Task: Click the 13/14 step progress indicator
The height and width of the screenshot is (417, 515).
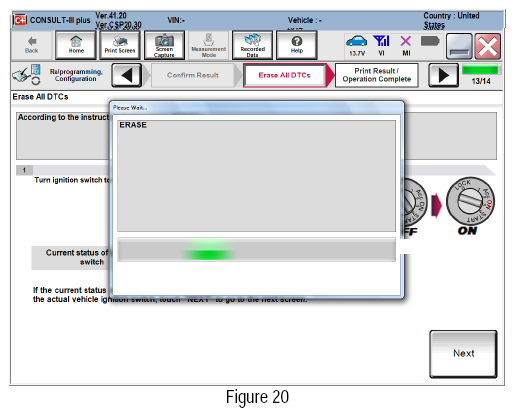Action: tap(481, 75)
